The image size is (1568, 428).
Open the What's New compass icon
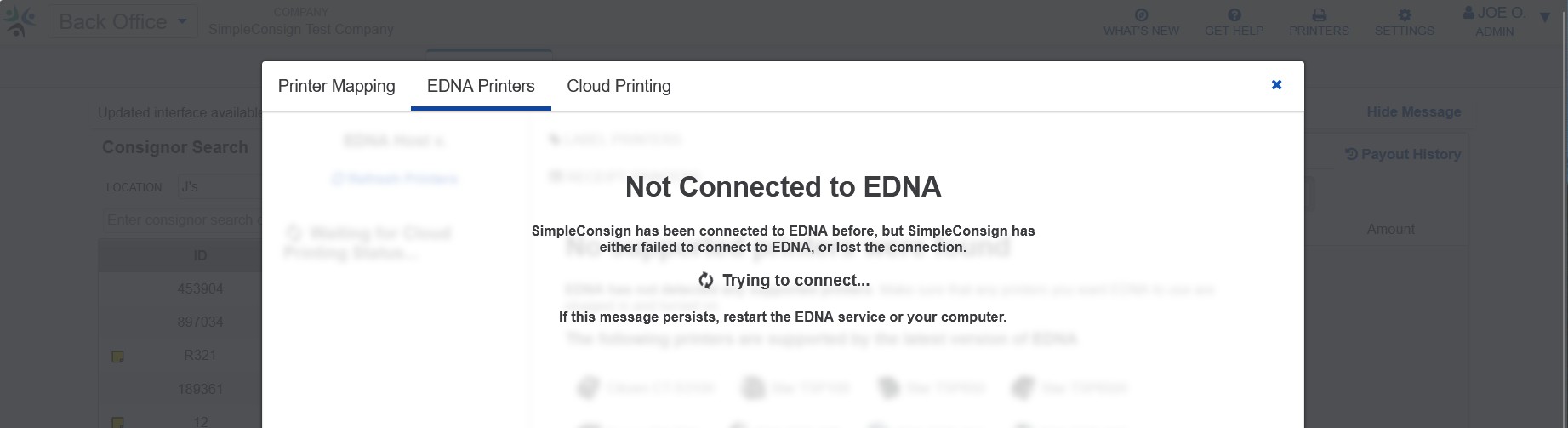click(1142, 14)
